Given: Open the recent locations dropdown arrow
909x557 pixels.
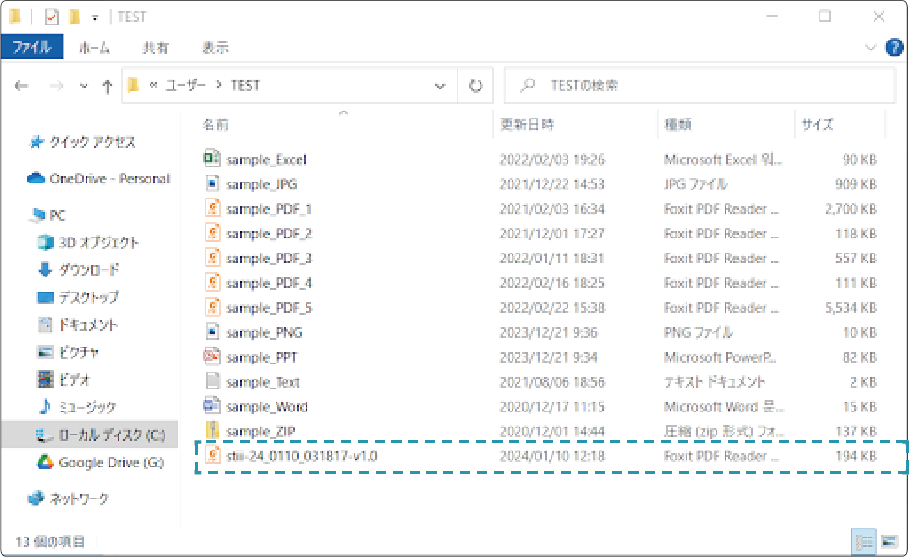Looking at the screenshot, I should [83, 86].
